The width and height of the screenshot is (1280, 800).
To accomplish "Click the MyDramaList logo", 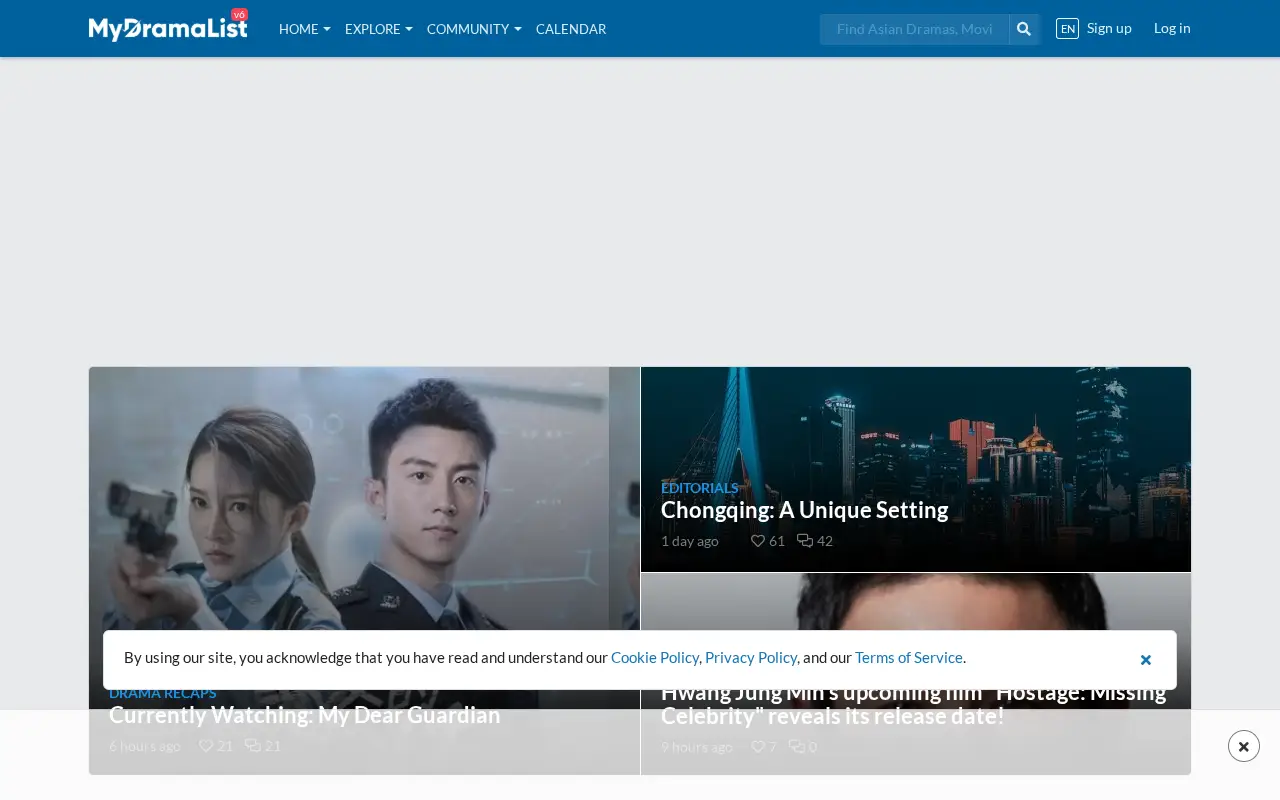I will click(168, 27).
